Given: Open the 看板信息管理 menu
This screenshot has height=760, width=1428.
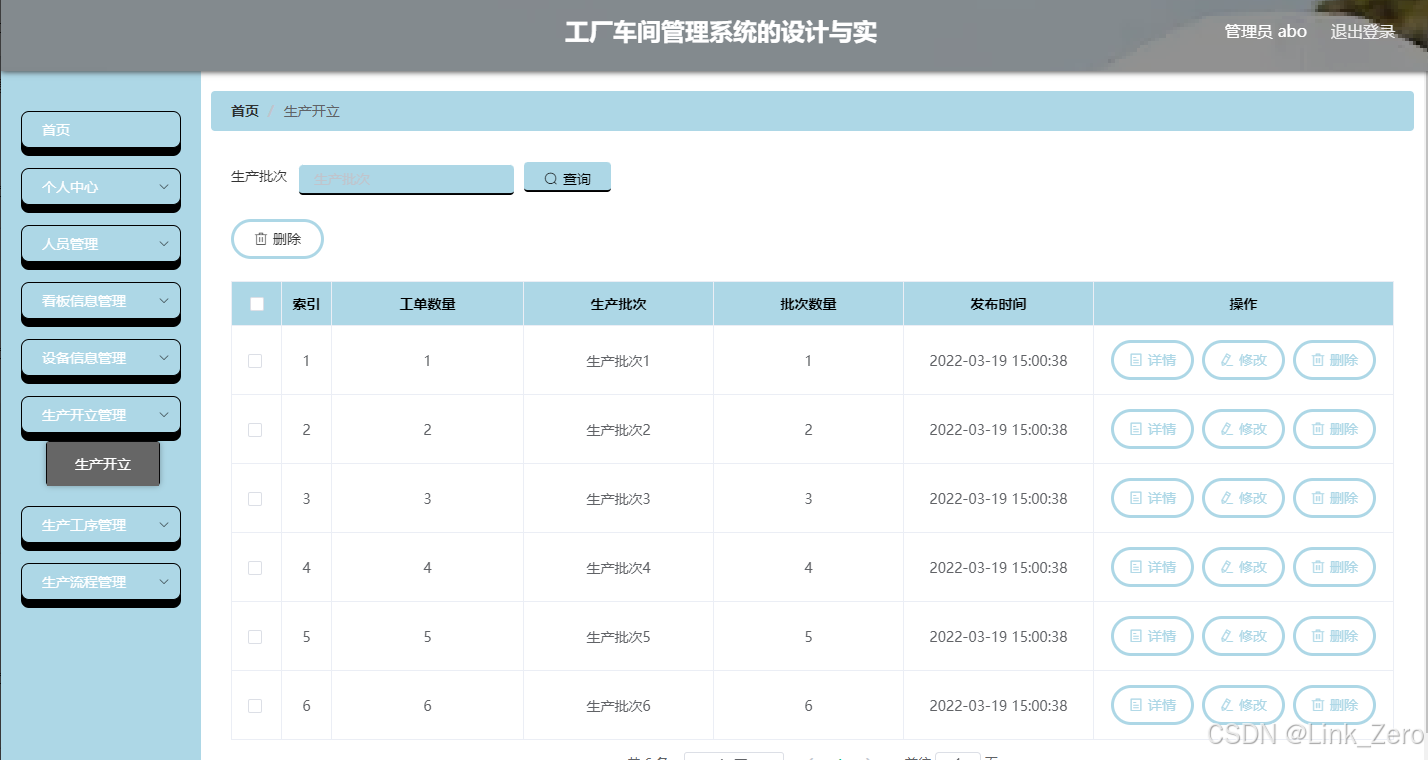Looking at the screenshot, I should click(100, 300).
